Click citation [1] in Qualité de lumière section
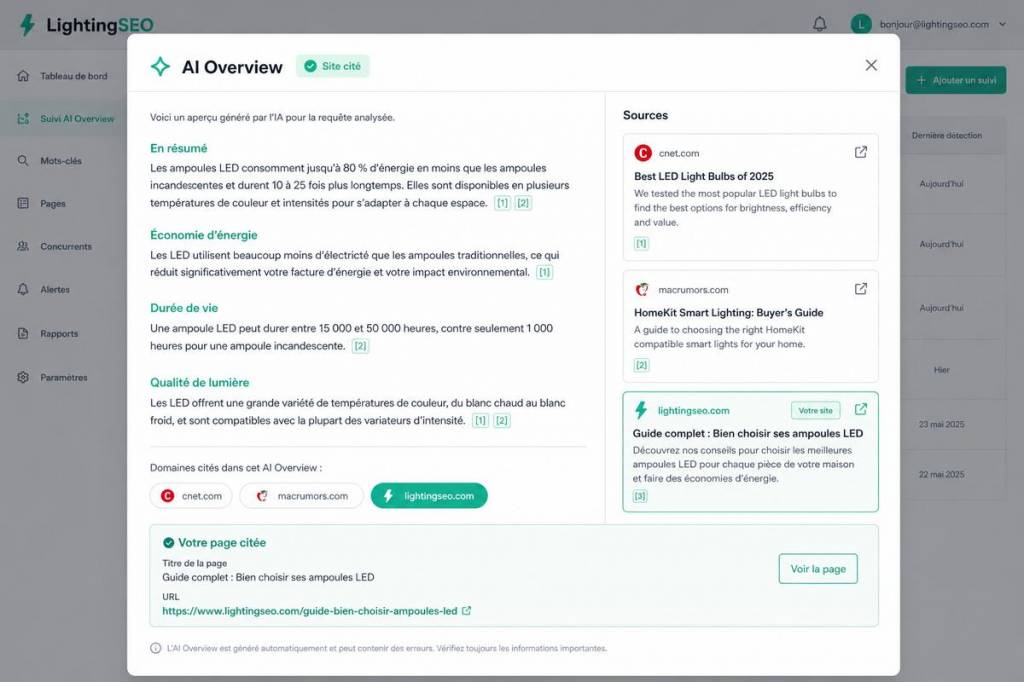 (x=481, y=421)
